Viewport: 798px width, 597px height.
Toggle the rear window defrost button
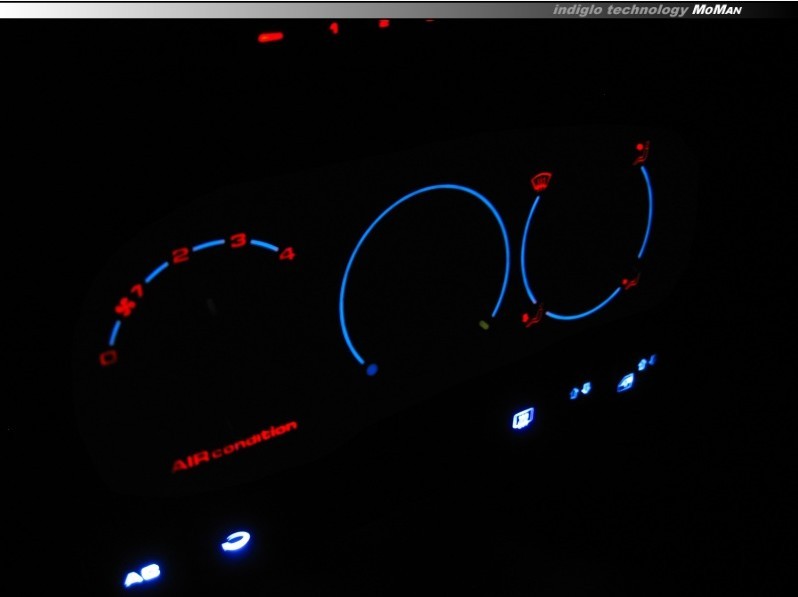click(523, 418)
